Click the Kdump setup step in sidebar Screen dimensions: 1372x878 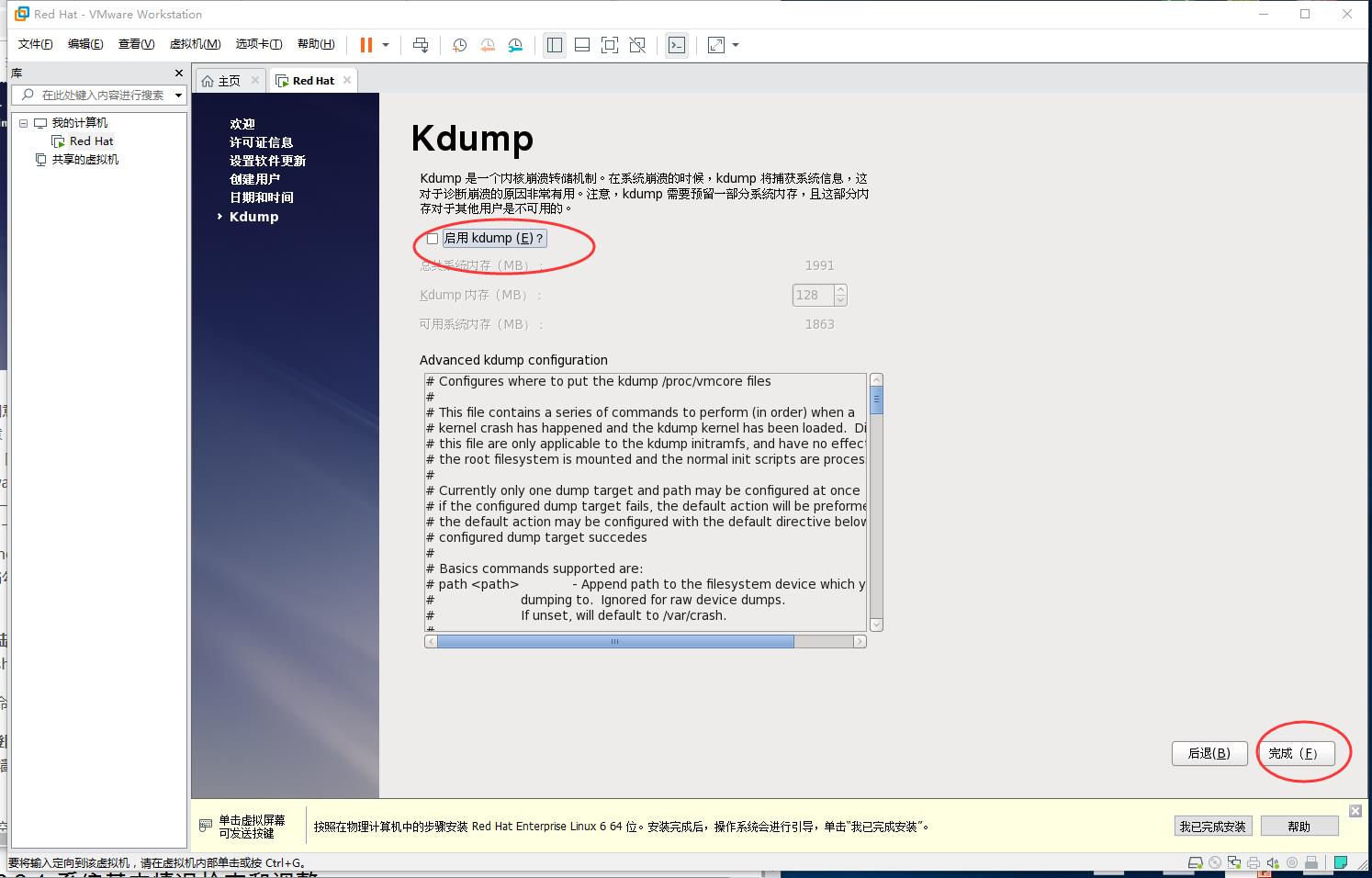point(253,217)
